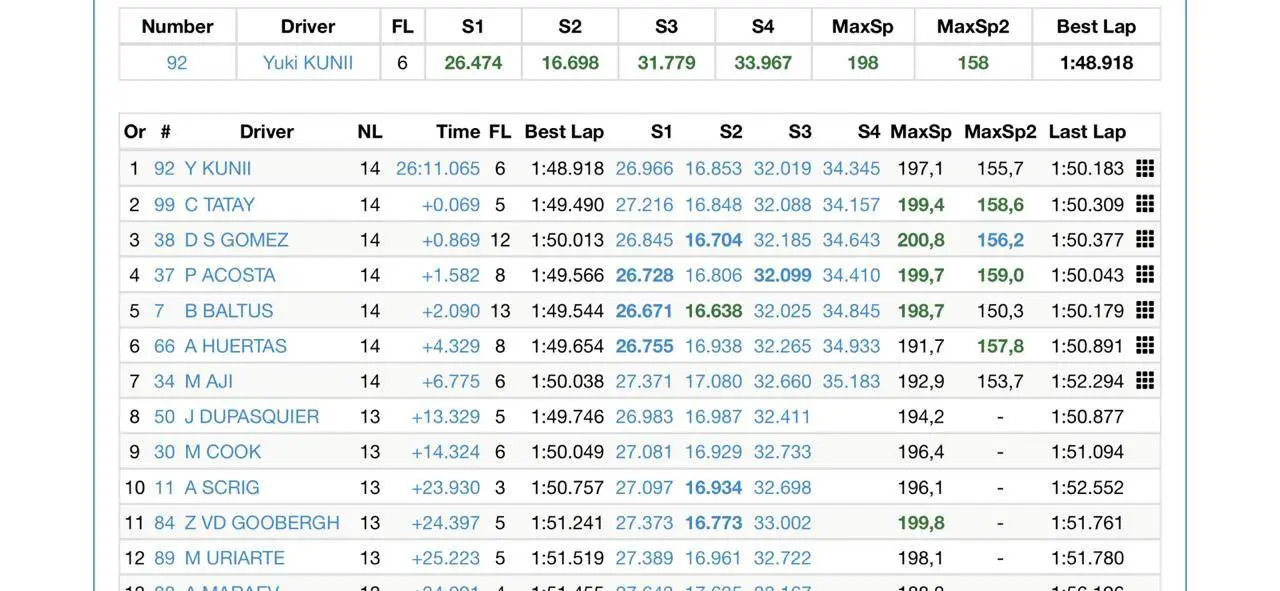Open driver J DUPASQUIER details

[x=252, y=417]
